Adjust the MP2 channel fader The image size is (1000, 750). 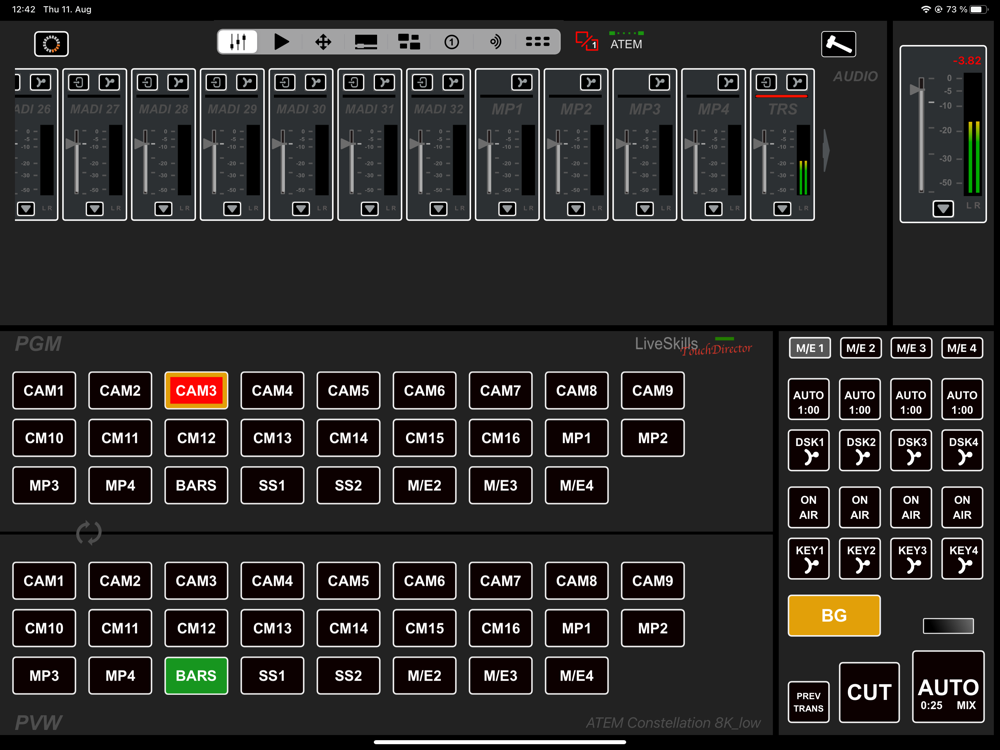[x=555, y=144]
